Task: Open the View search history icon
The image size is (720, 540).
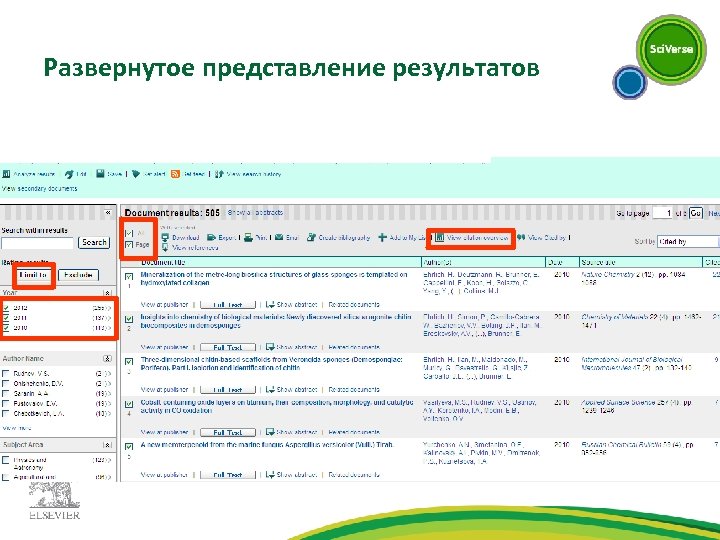Action: (x=219, y=174)
